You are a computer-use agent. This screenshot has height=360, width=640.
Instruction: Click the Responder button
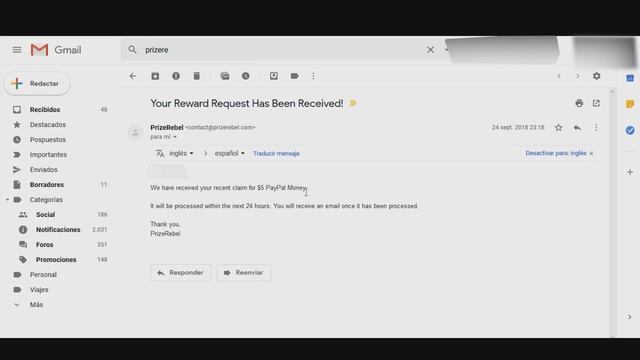click(181, 273)
